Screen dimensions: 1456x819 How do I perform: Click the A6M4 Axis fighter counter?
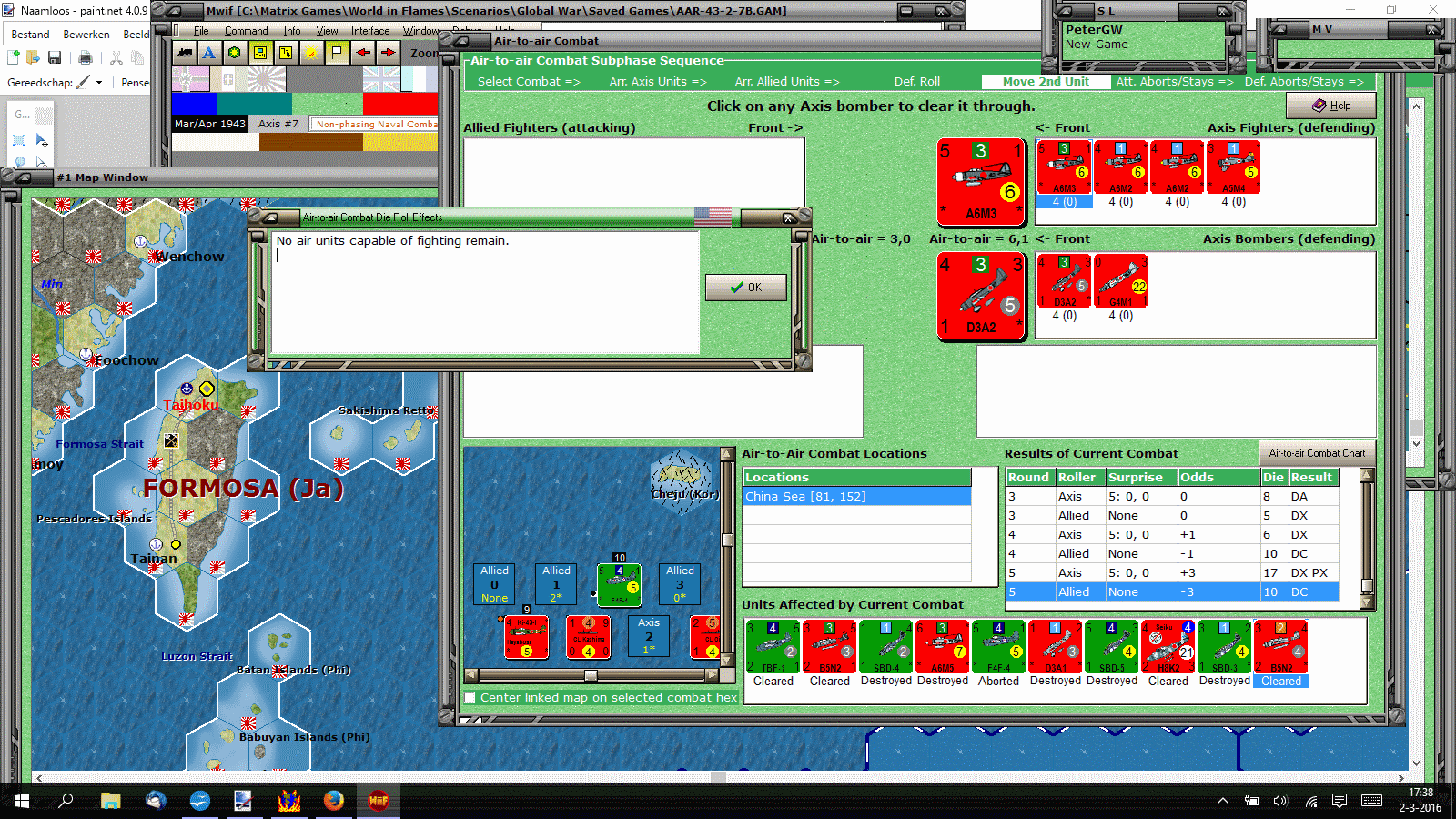click(x=1233, y=167)
